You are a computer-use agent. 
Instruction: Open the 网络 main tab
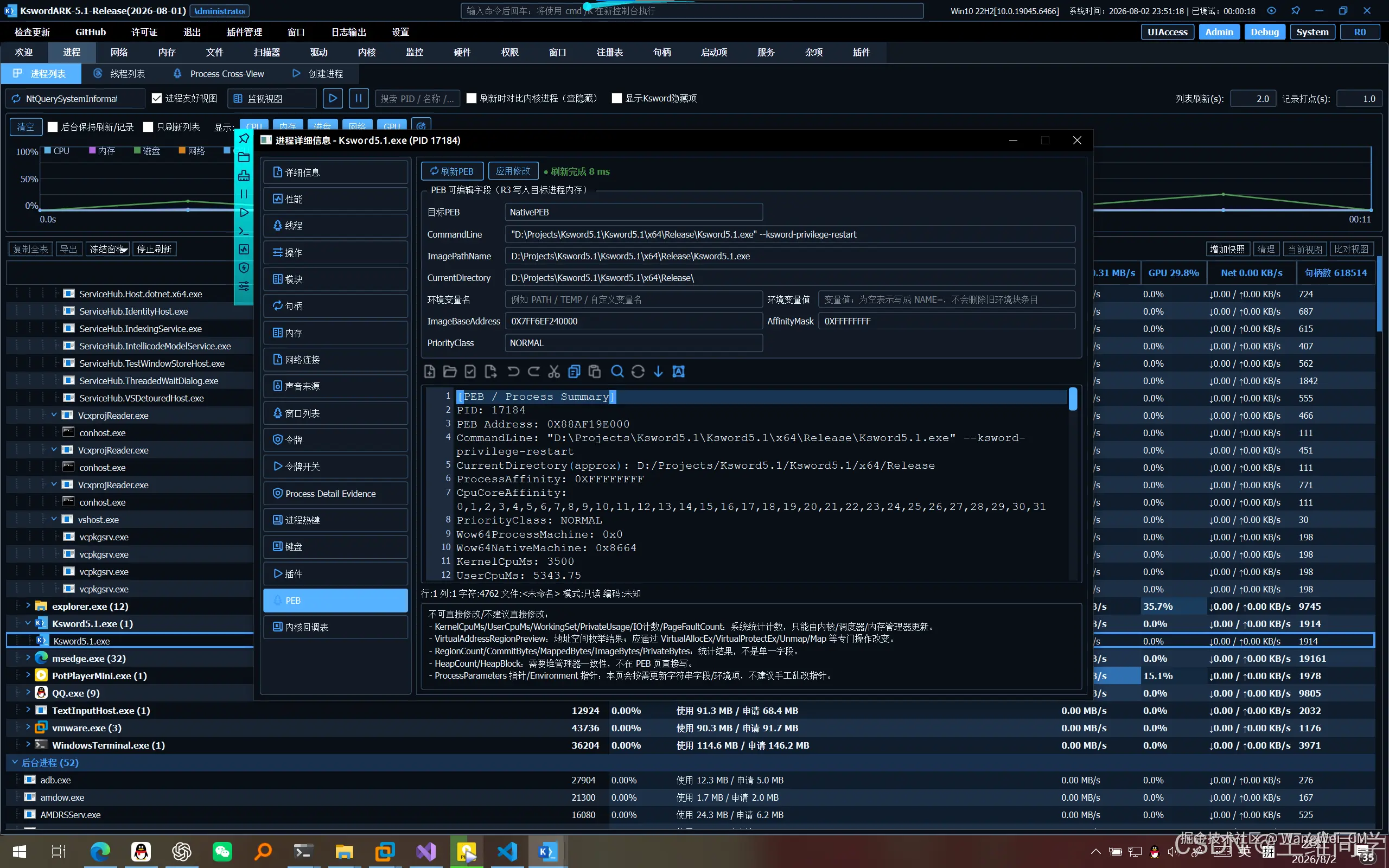click(x=119, y=52)
